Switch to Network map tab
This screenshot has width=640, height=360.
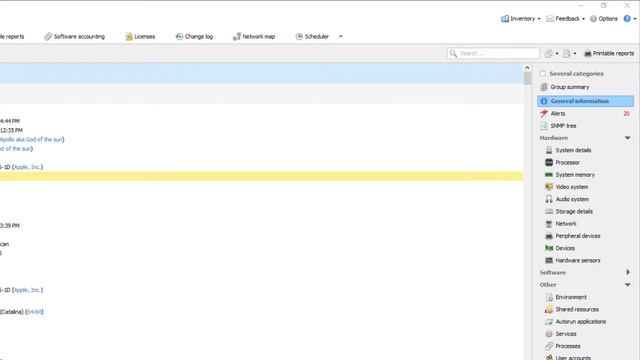254,37
